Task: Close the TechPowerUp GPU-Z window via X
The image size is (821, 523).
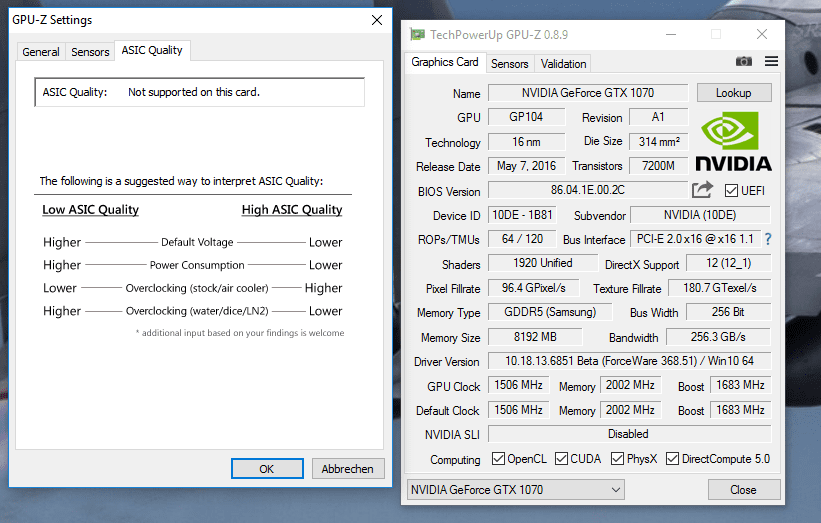Action: (x=762, y=35)
